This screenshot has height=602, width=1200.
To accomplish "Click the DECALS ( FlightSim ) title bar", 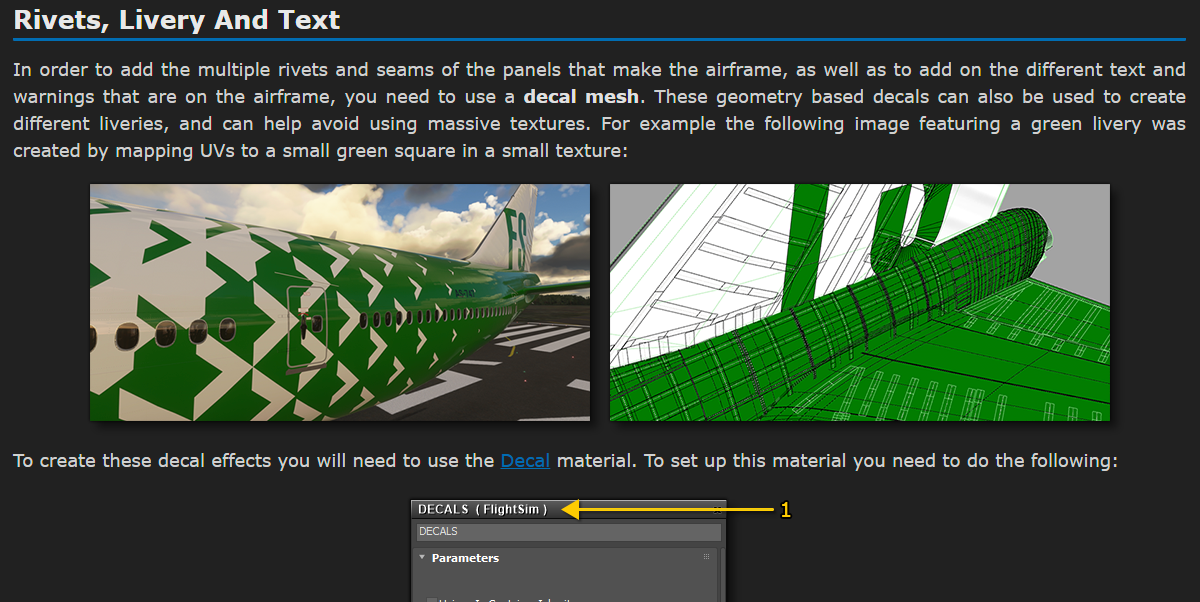I will click(568, 509).
